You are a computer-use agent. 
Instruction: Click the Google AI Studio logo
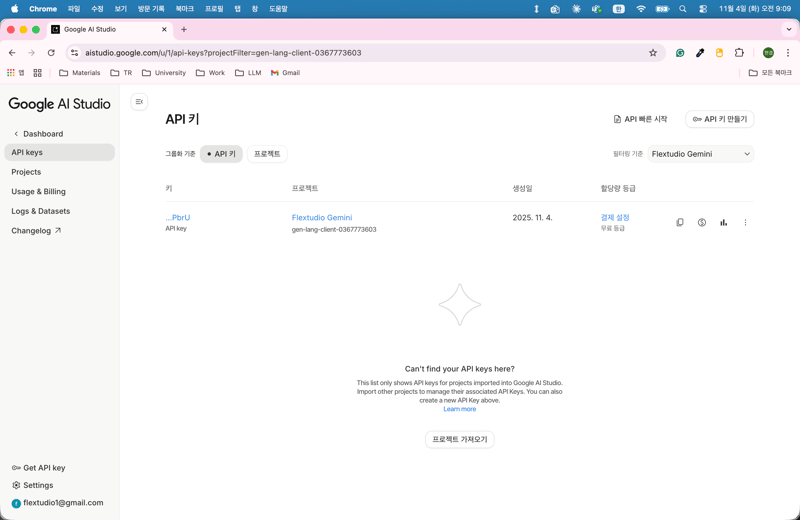[59, 104]
